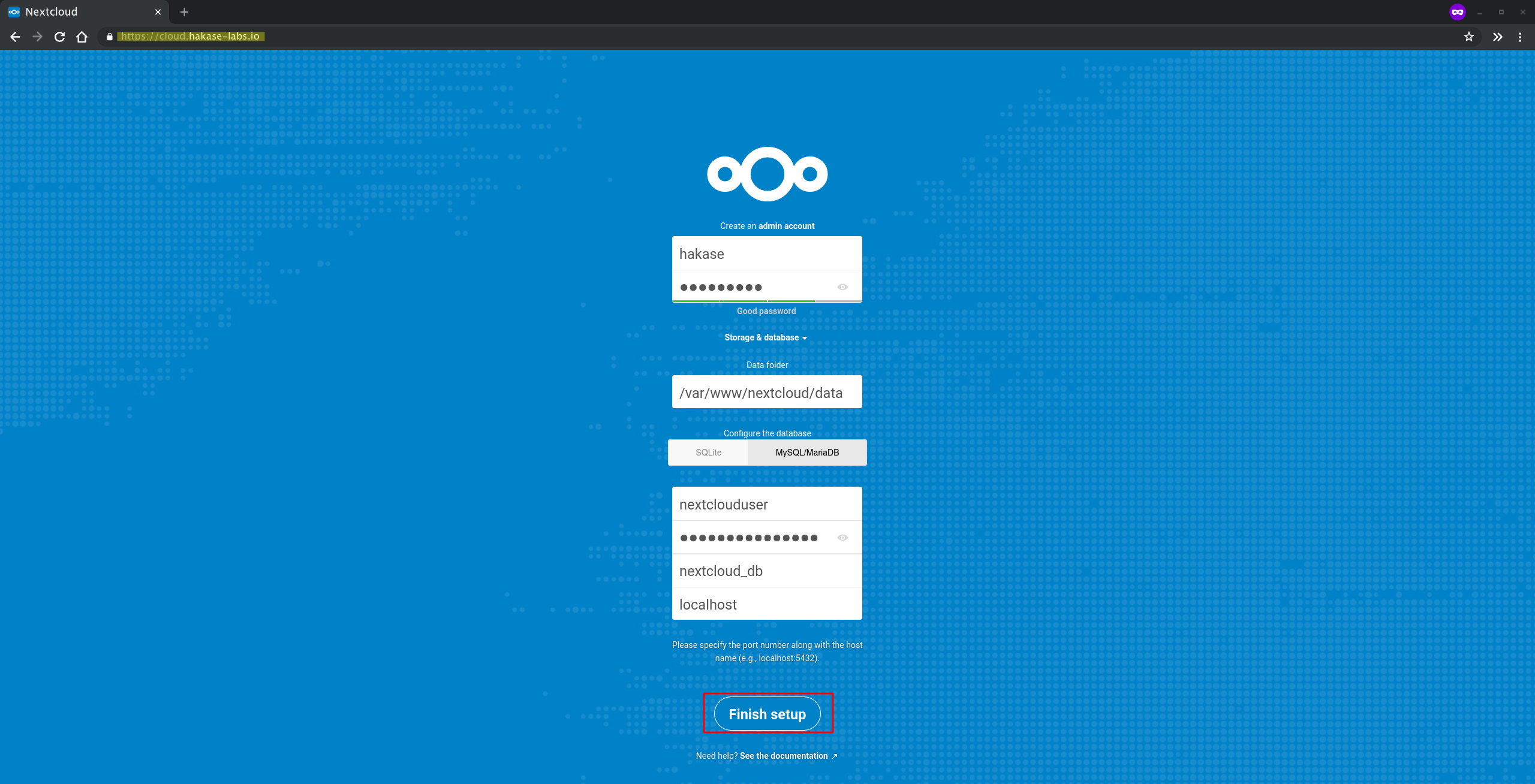
Task: Close the browser window
Action: (x=1523, y=12)
